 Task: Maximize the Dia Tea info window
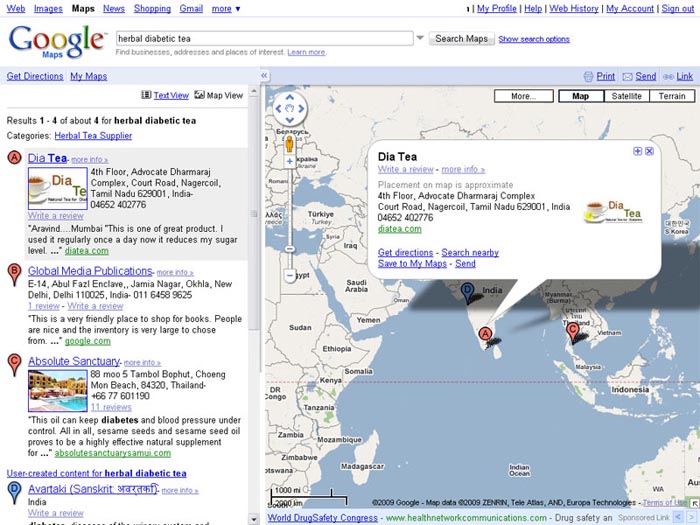638,151
